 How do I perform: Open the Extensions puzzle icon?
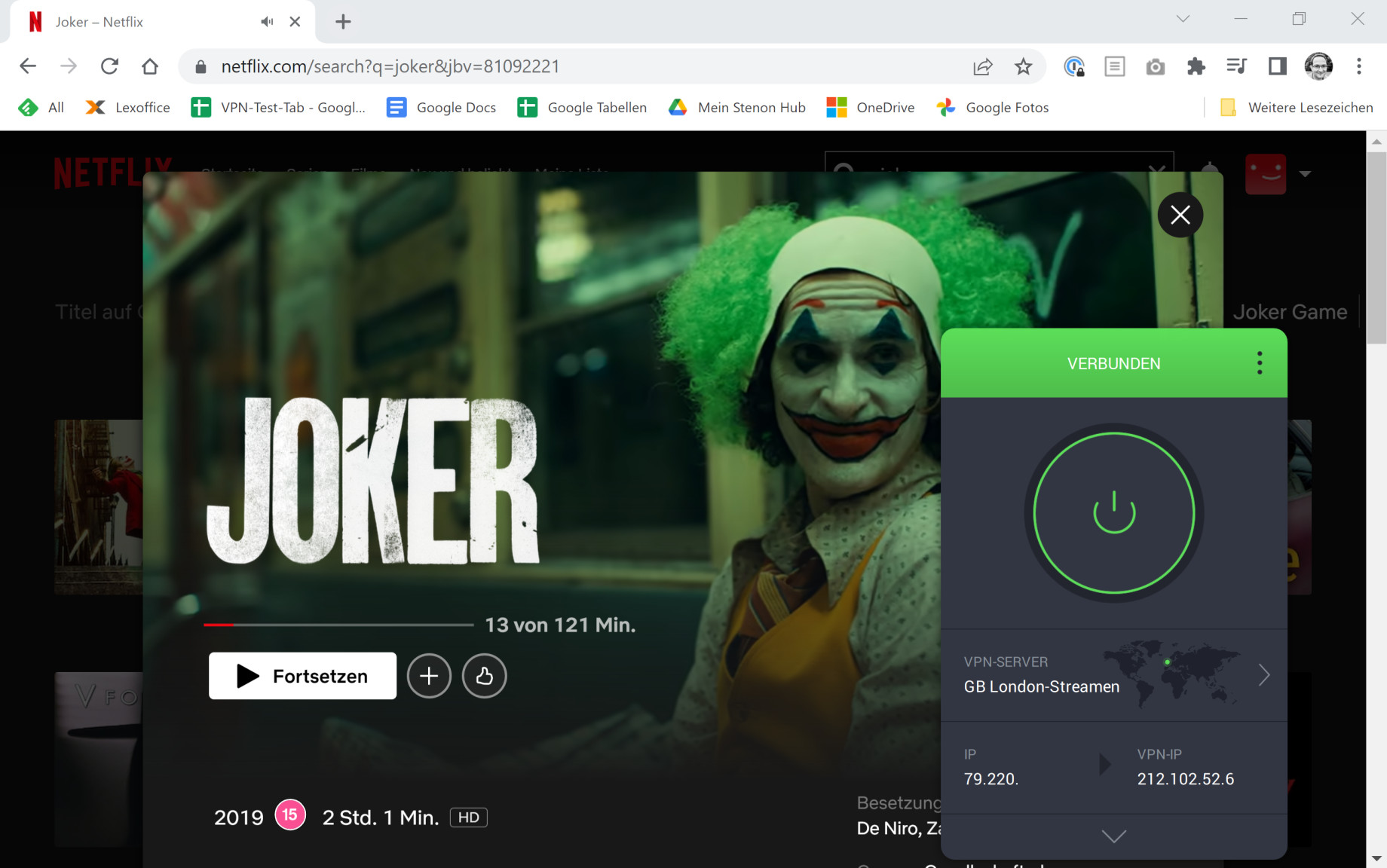point(1196,66)
